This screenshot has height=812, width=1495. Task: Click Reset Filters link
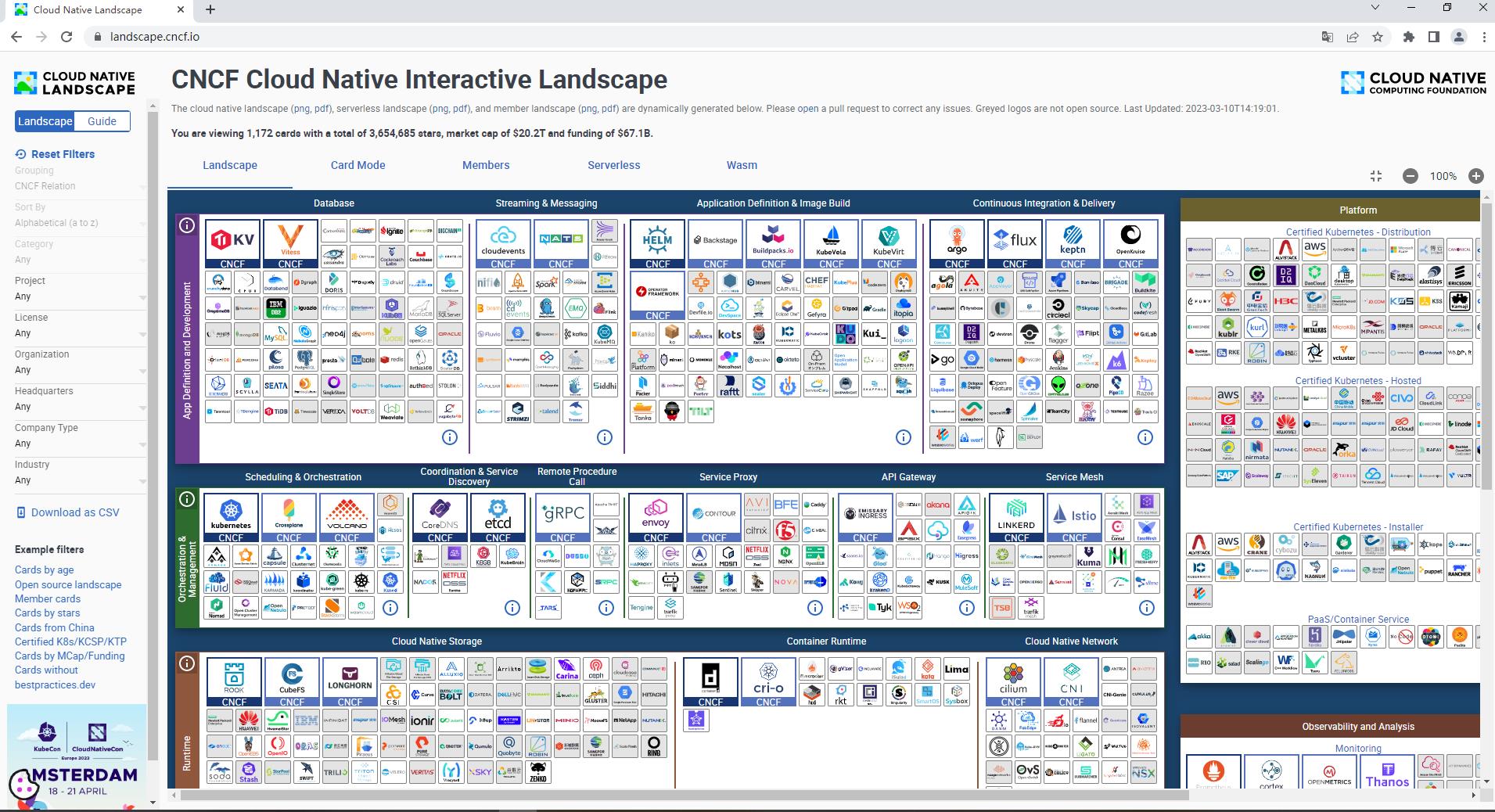tap(56, 154)
